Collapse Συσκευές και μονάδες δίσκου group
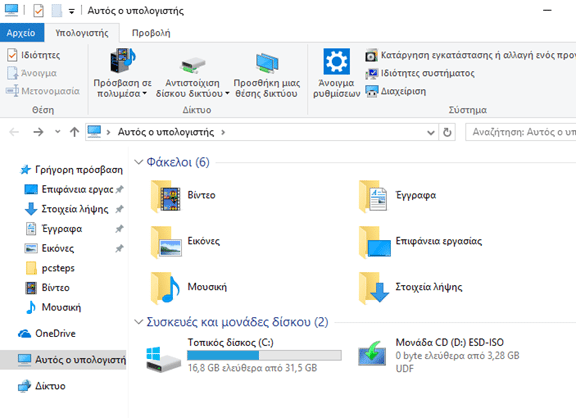Image resolution: width=576 pixels, height=418 pixels. [x=138, y=322]
